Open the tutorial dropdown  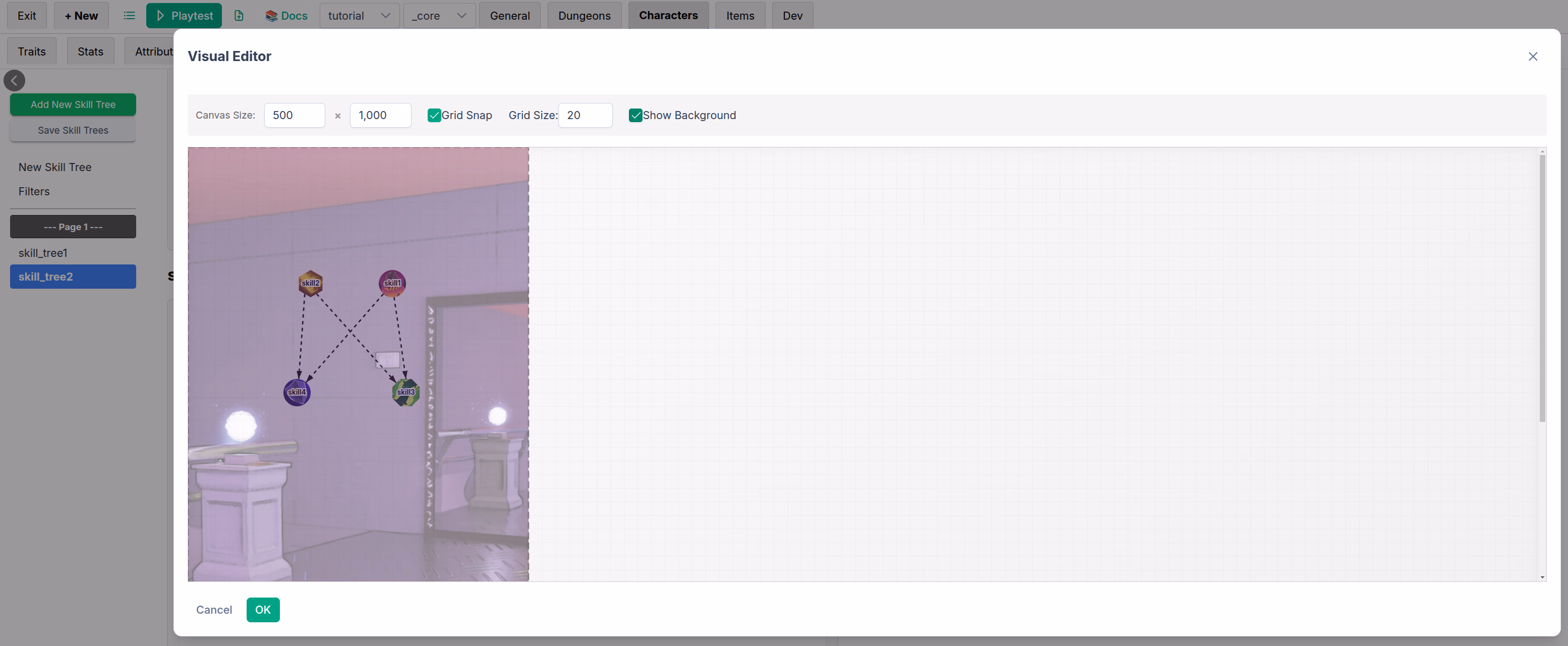point(359,15)
